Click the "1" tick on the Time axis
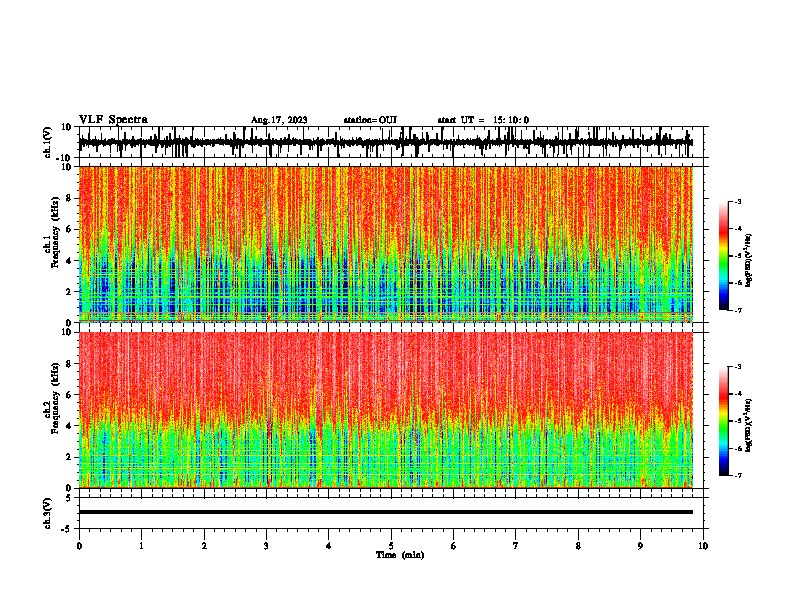This screenshot has height=612, width=792. 141,546
